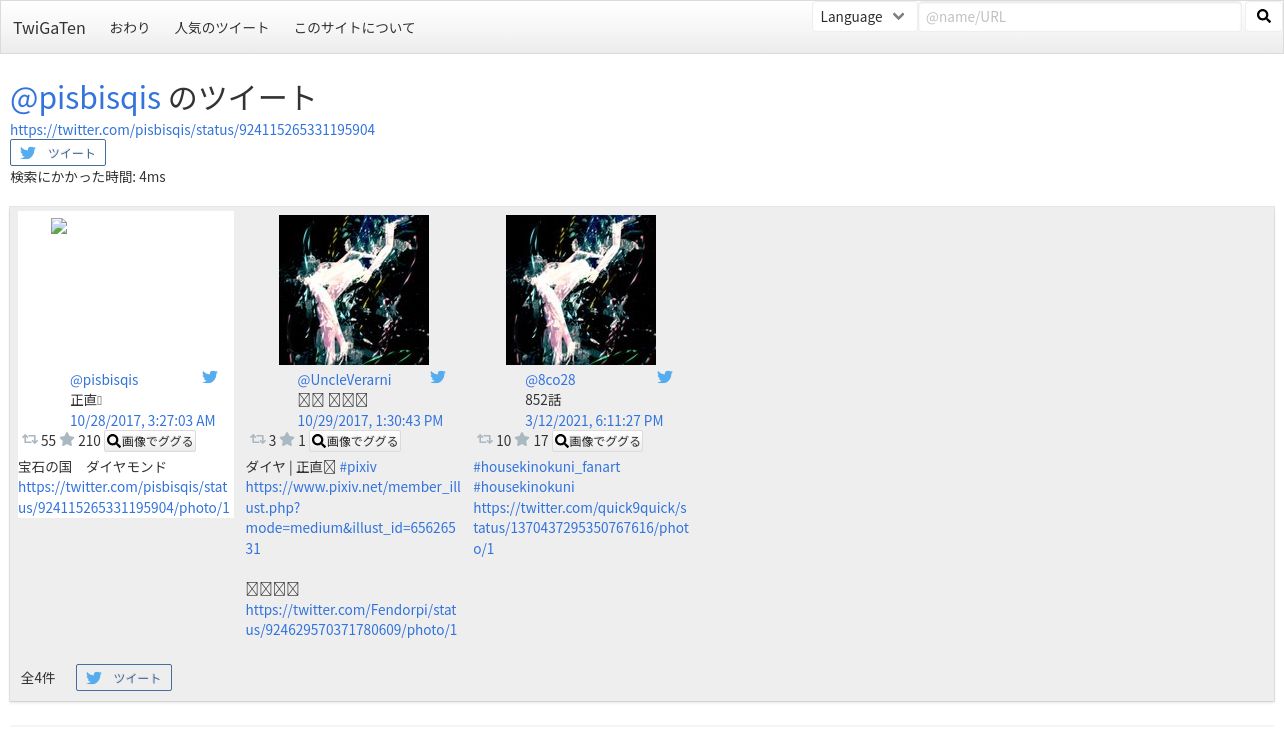The image size is (1284, 751).
Task: Click retweet icon showing 3
Action: [x=258, y=440]
